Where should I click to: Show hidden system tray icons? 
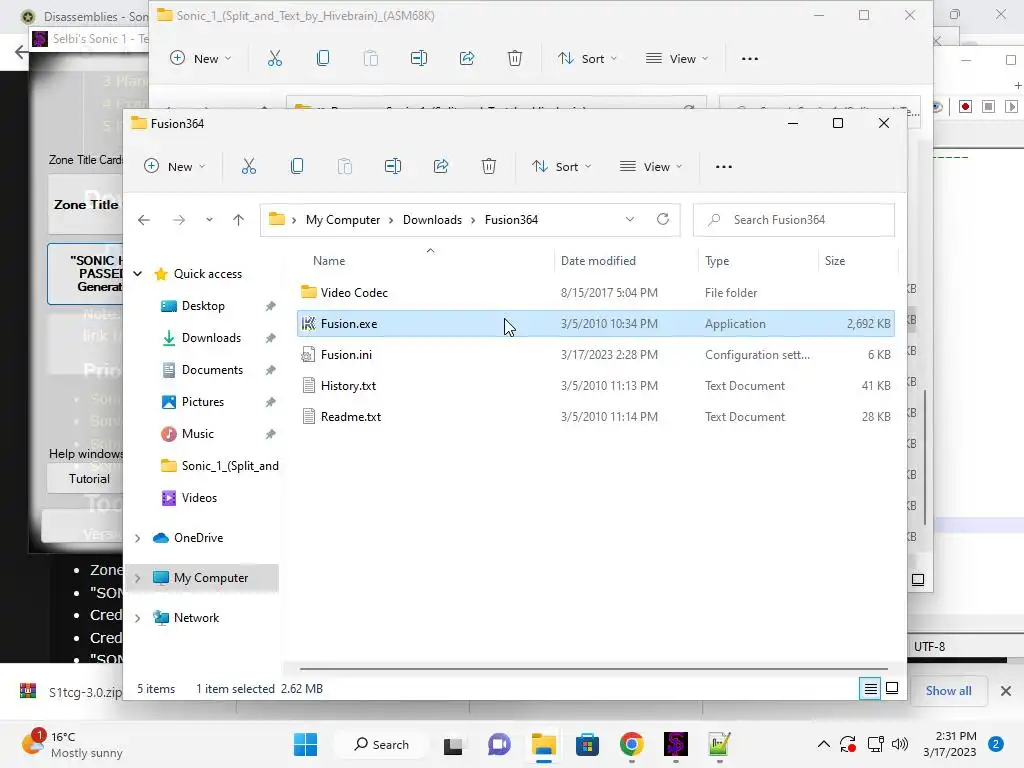click(824, 744)
